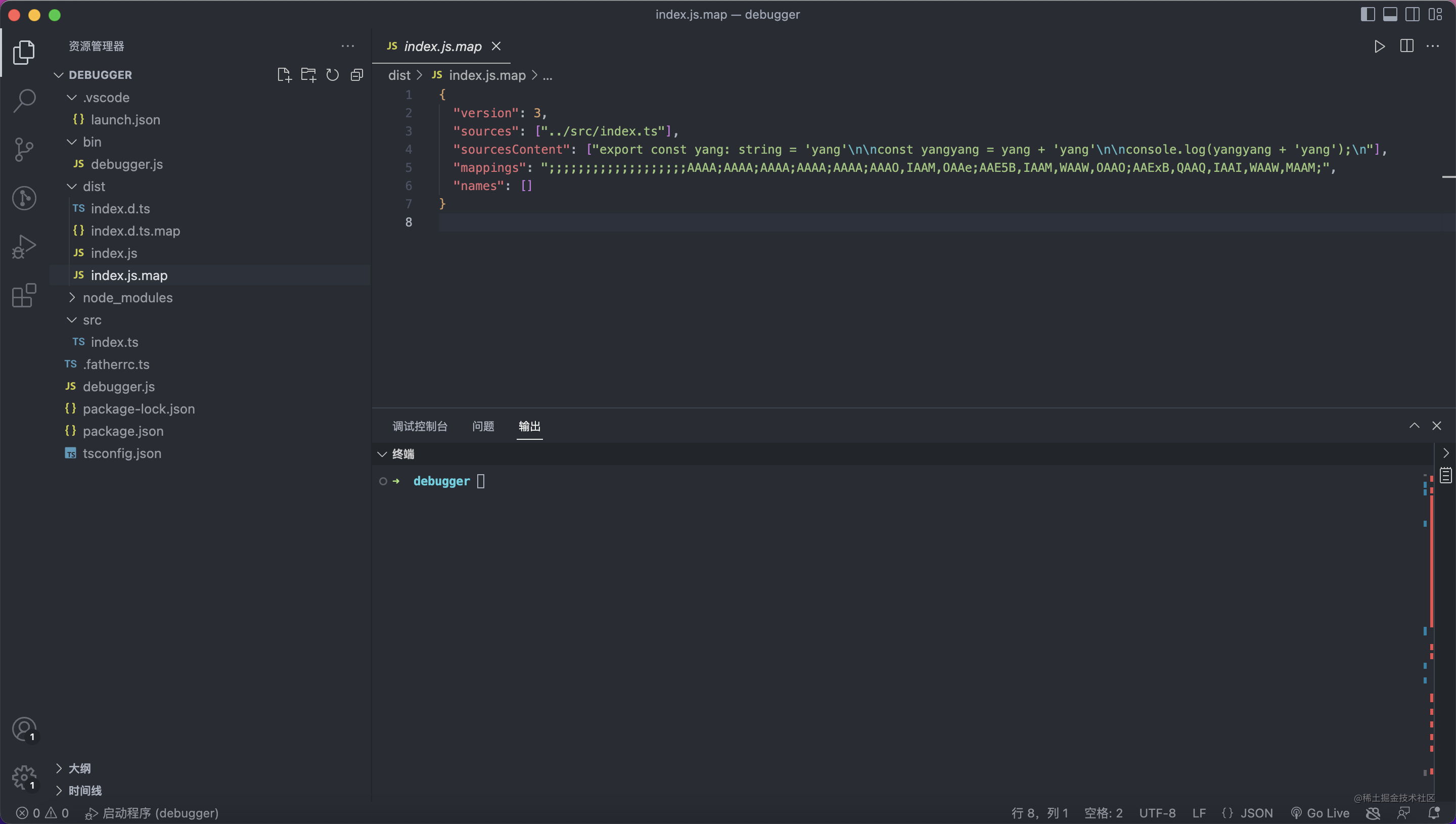The height and width of the screenshot is (824, 1456).
Task: Open launch.json in the explorer
Action: tap(125, 120)
